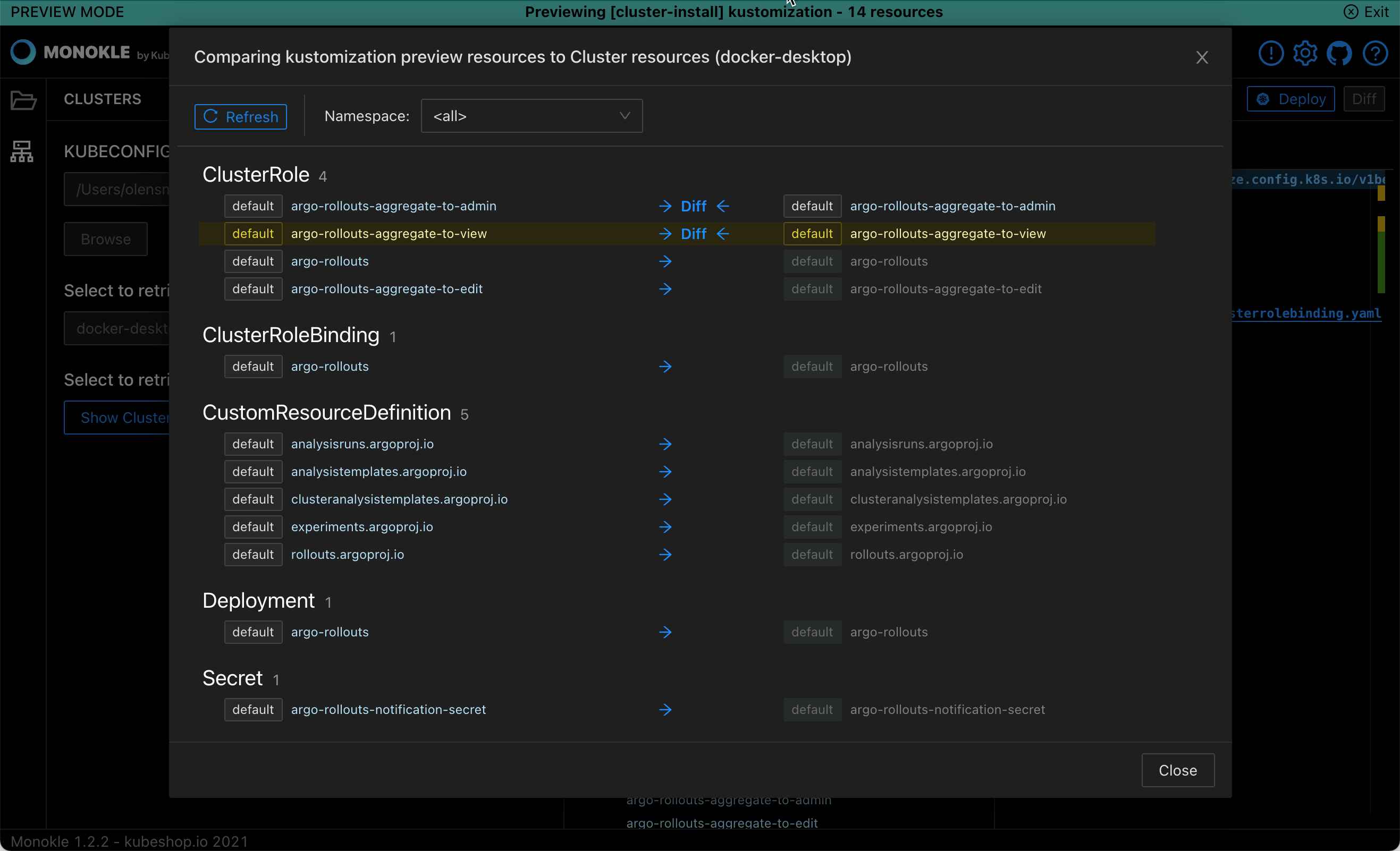Click Show Cluster Objects button
1400x851 pixels.
coord(116,418)
